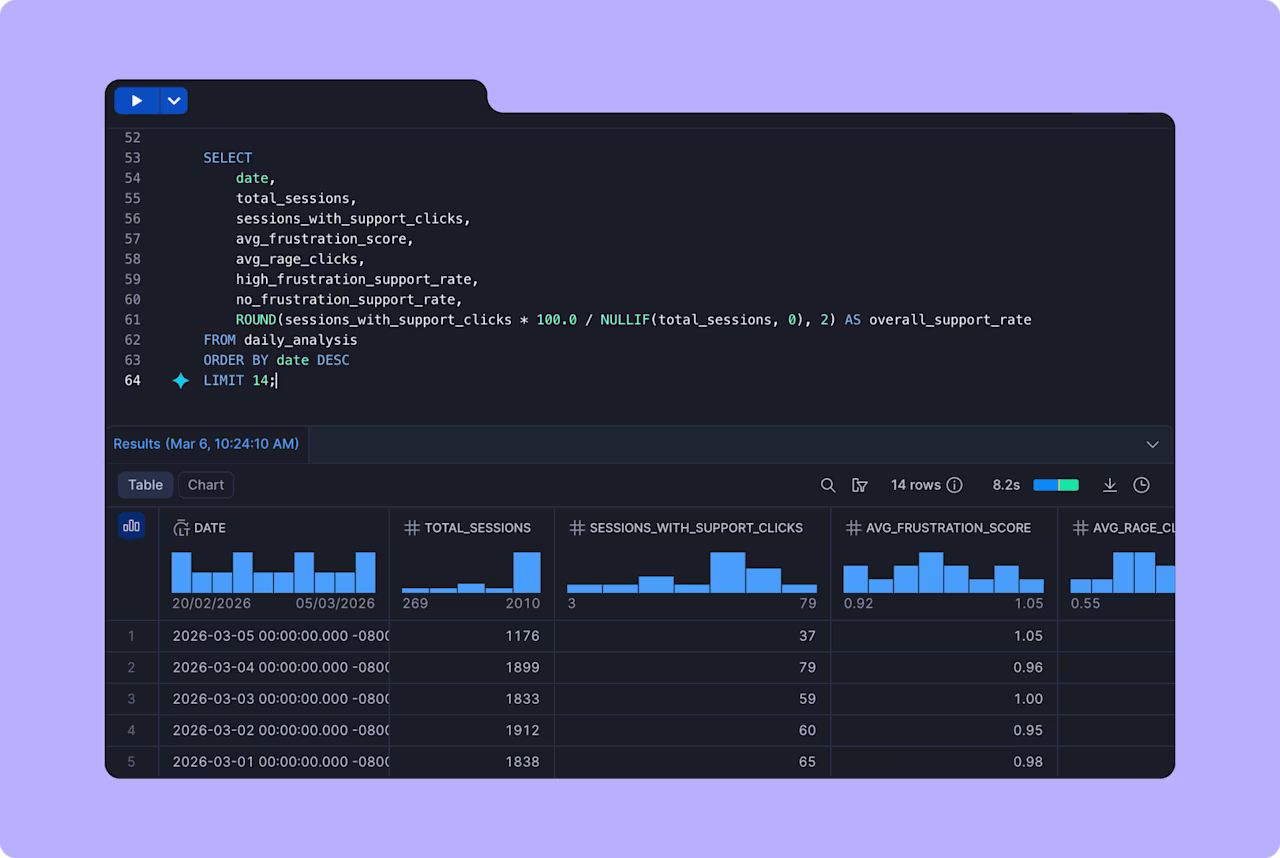Open Results (Mar 6, 10:24:10 AM) tab

[x=206, y=444]
